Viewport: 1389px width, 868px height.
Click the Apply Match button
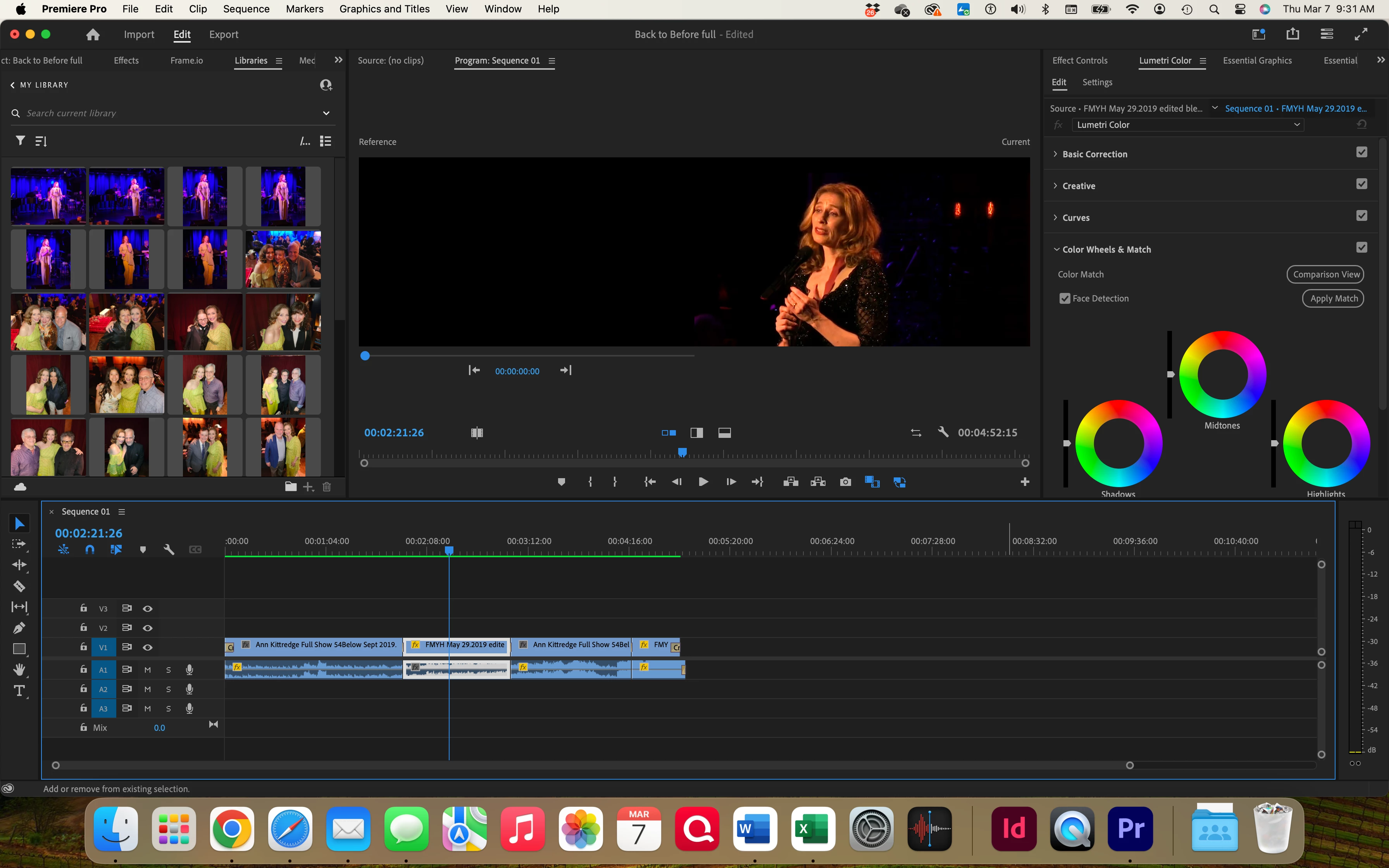coord(1333,298)
